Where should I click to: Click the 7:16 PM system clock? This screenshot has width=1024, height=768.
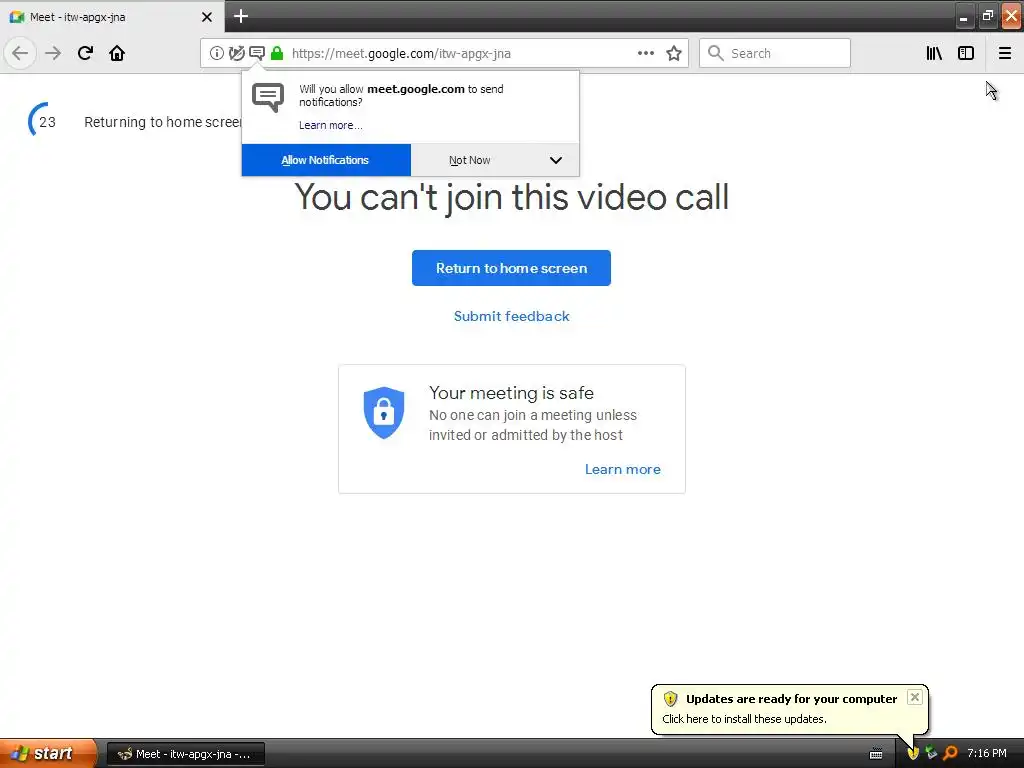point(987,753)
